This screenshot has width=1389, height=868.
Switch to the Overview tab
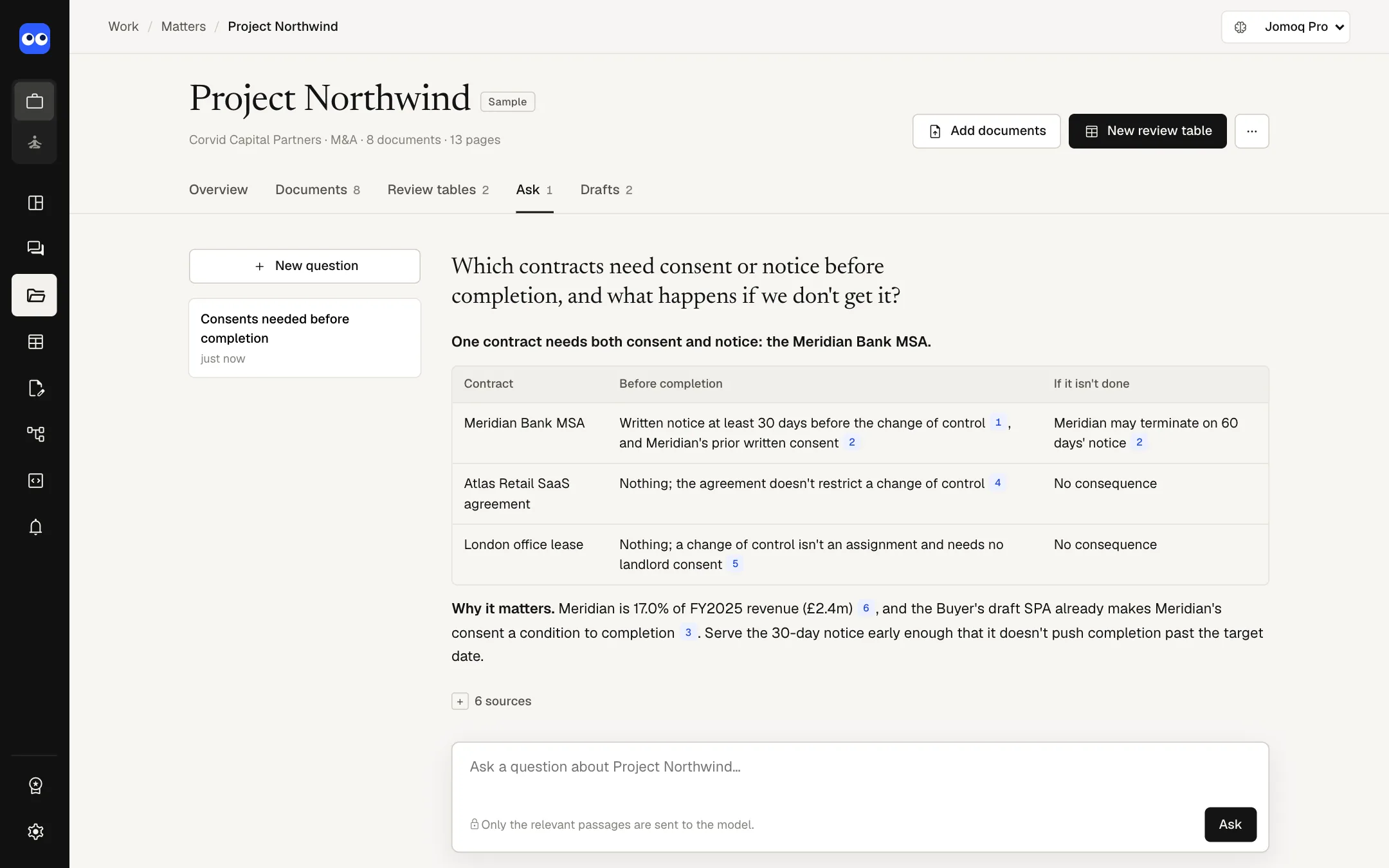(218, 190)
